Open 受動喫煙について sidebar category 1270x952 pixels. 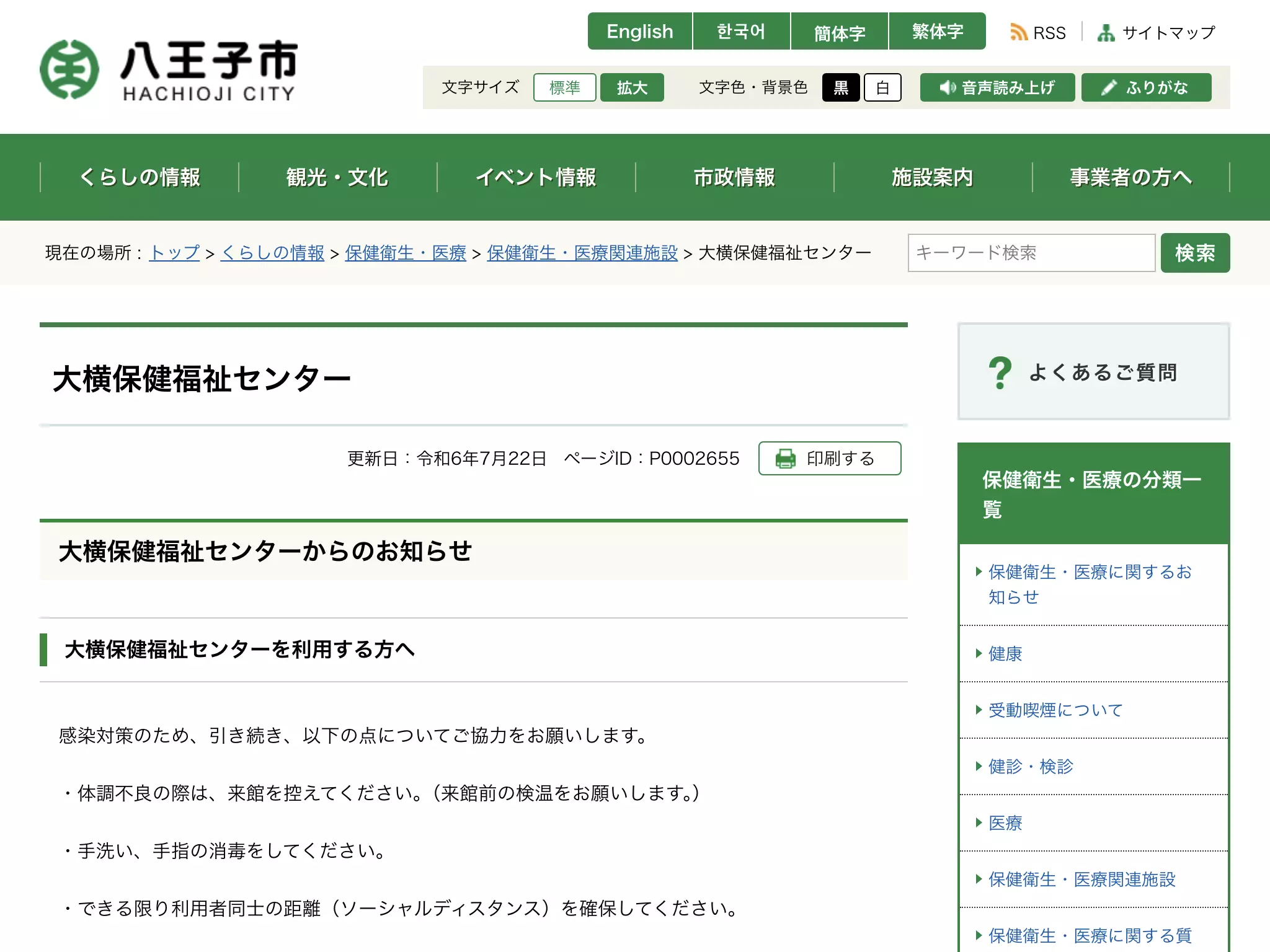[1055, 710]
